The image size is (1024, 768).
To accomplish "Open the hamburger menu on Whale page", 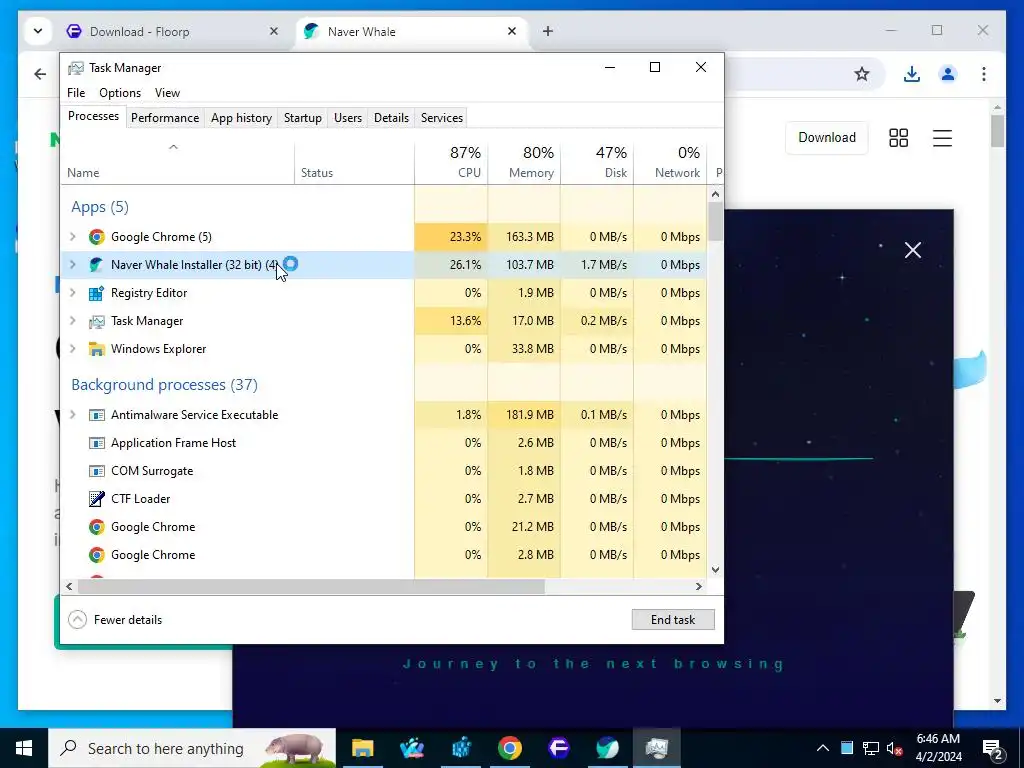I will click(942, 138).
